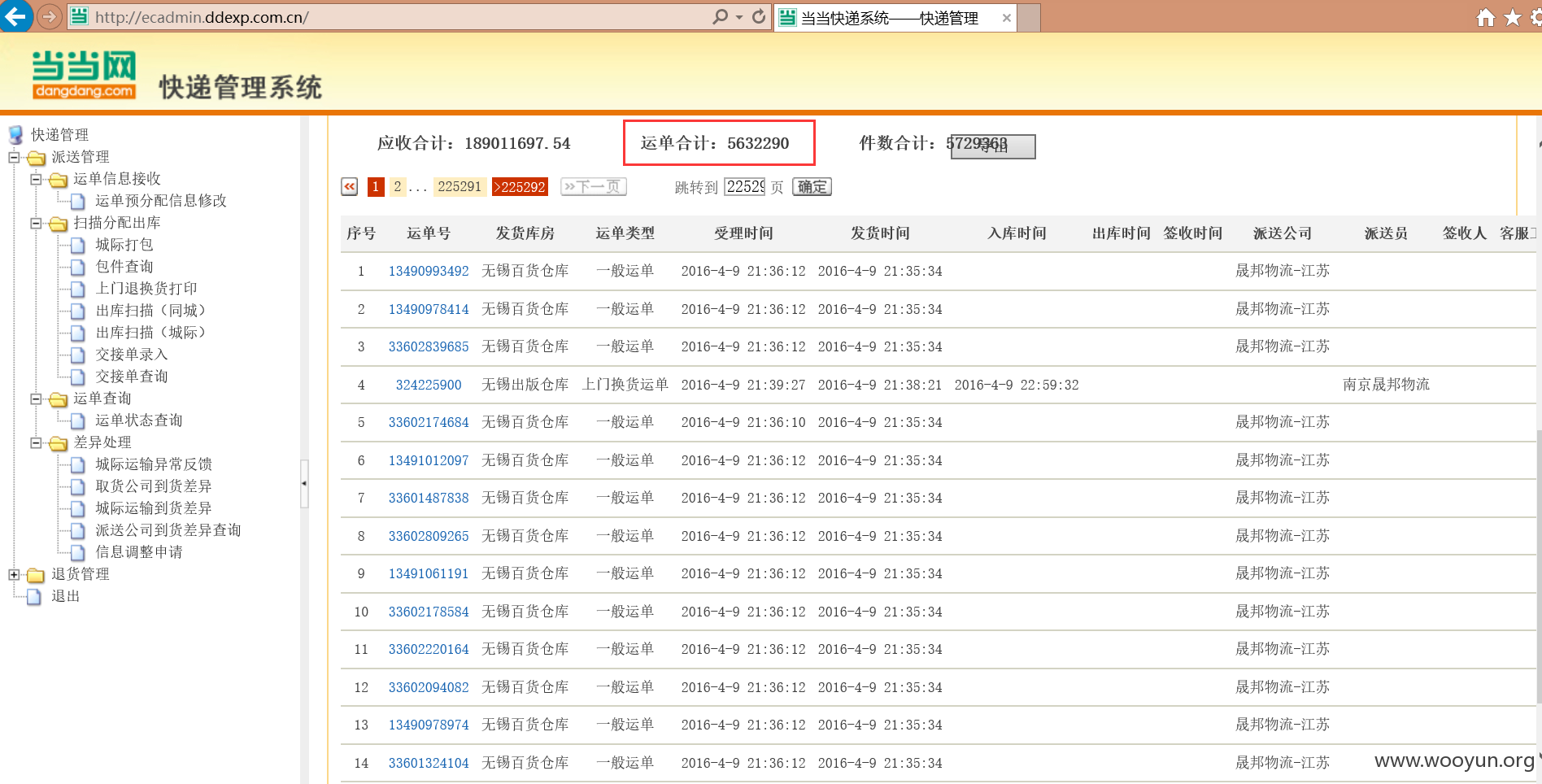
Task: Collapse the 派送管理 tree node
Action: [x=14, y=157]
